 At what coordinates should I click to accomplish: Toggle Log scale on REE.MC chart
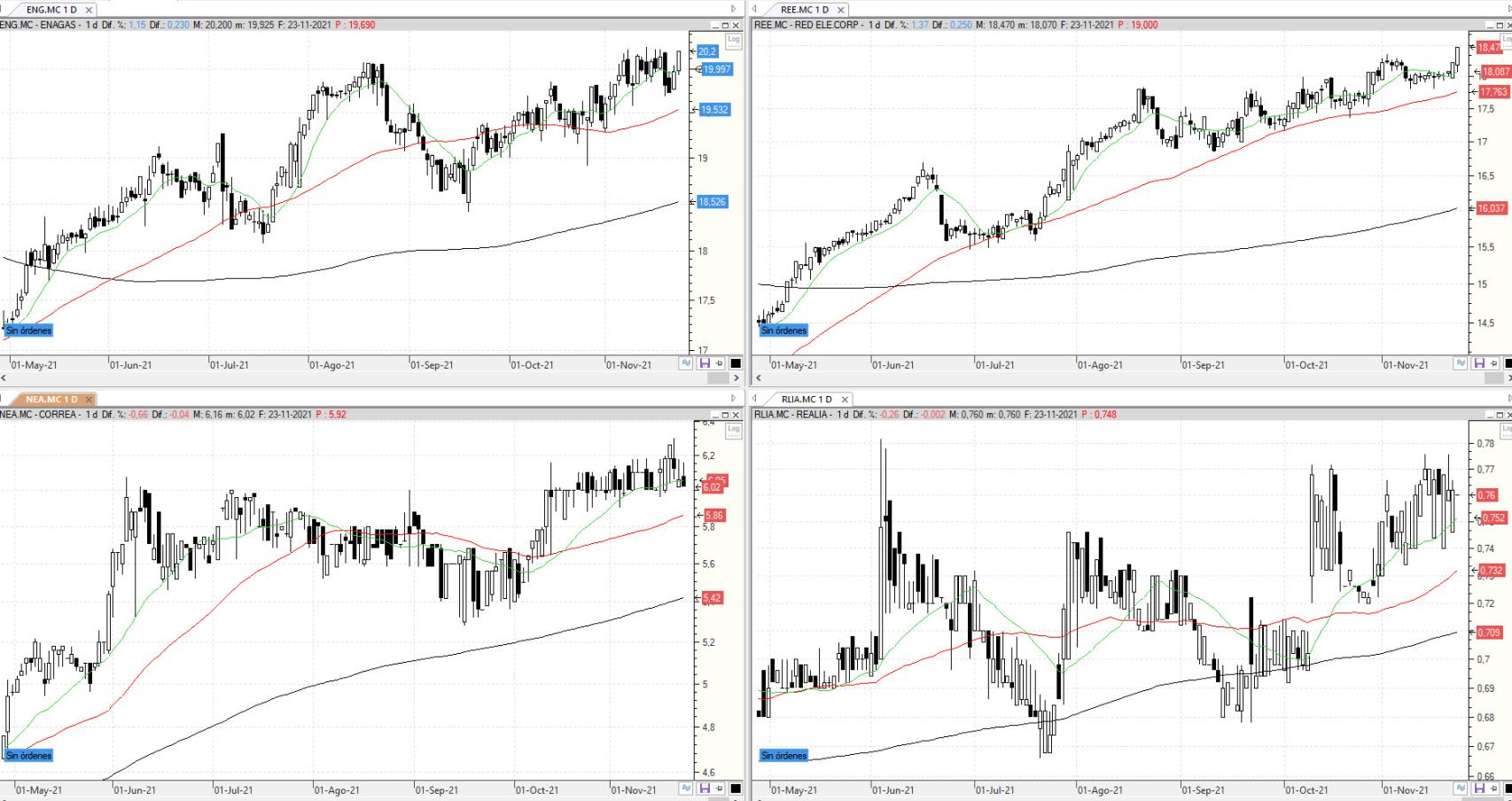click(1508, 40)
